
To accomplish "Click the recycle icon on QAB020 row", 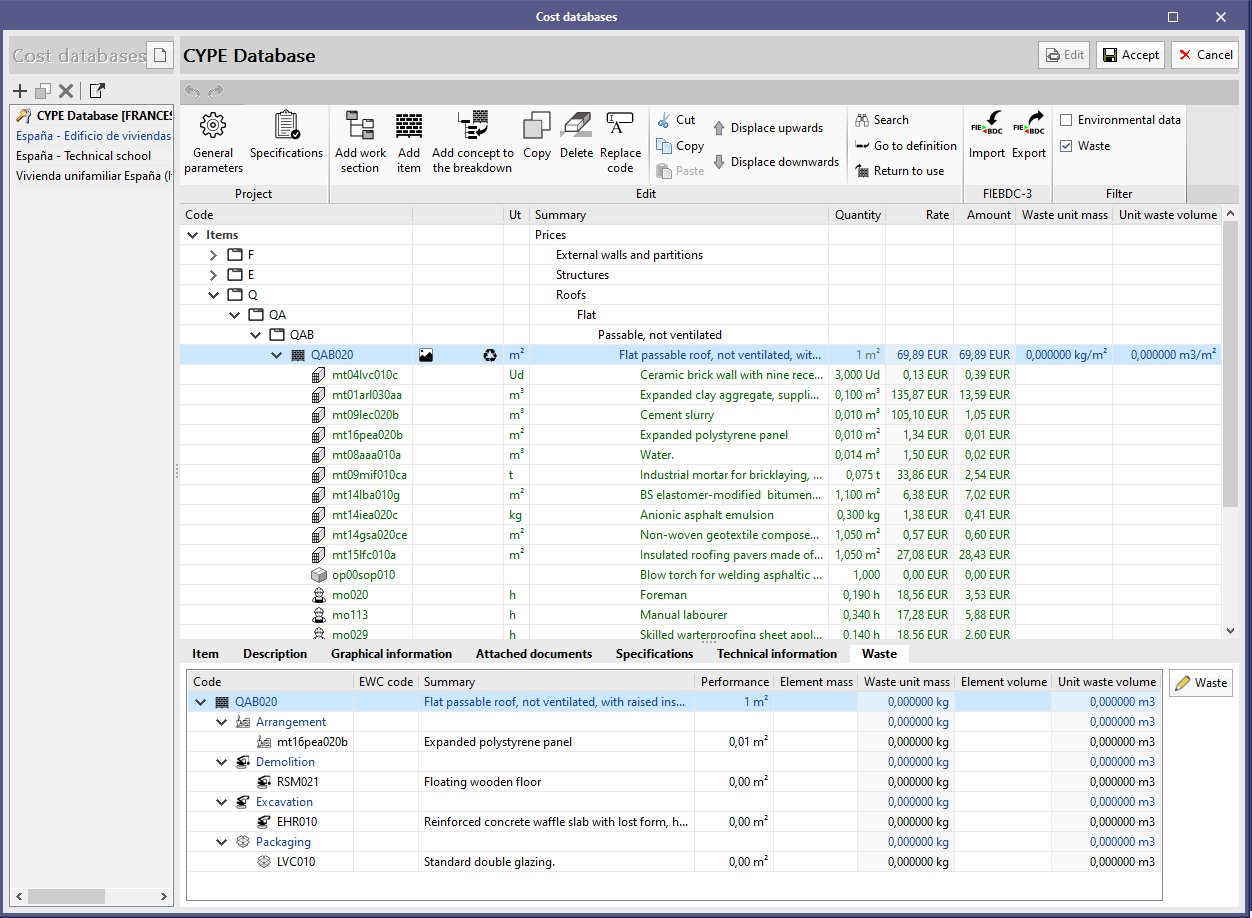I will (x=490, y=355).
